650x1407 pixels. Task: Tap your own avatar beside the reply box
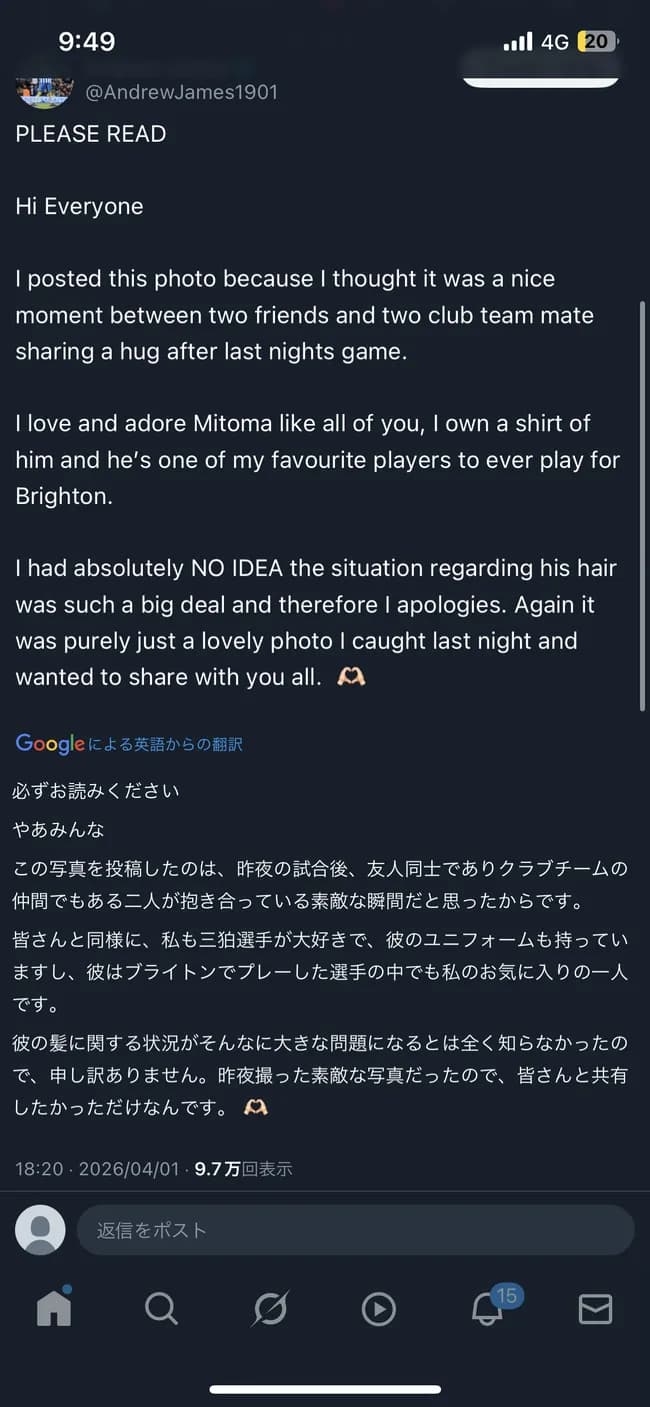click(40, 1230)
